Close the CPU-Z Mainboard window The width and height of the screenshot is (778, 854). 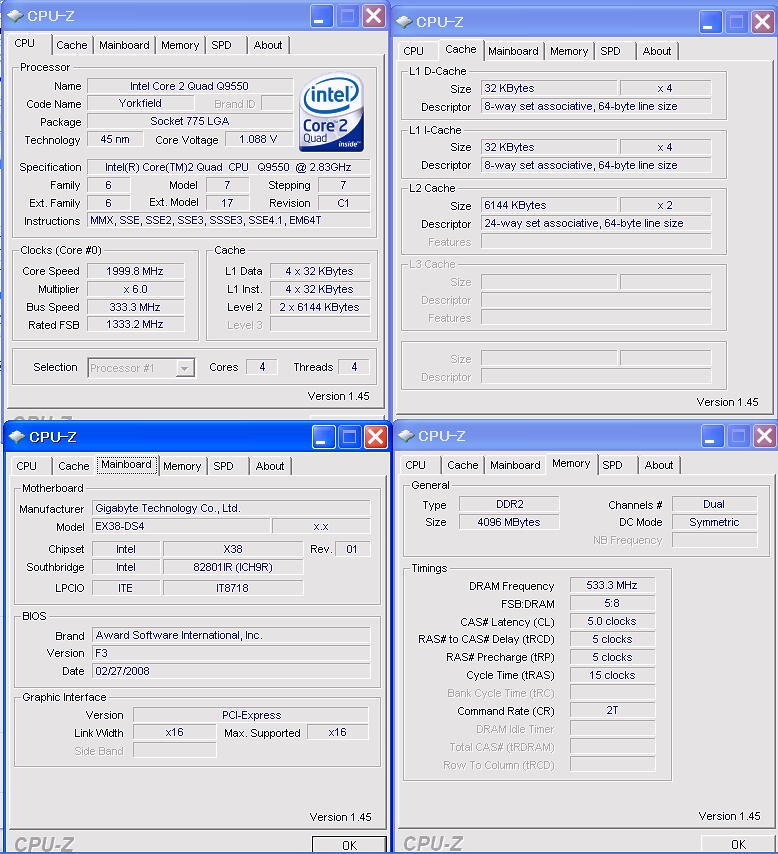pos(376,437)
